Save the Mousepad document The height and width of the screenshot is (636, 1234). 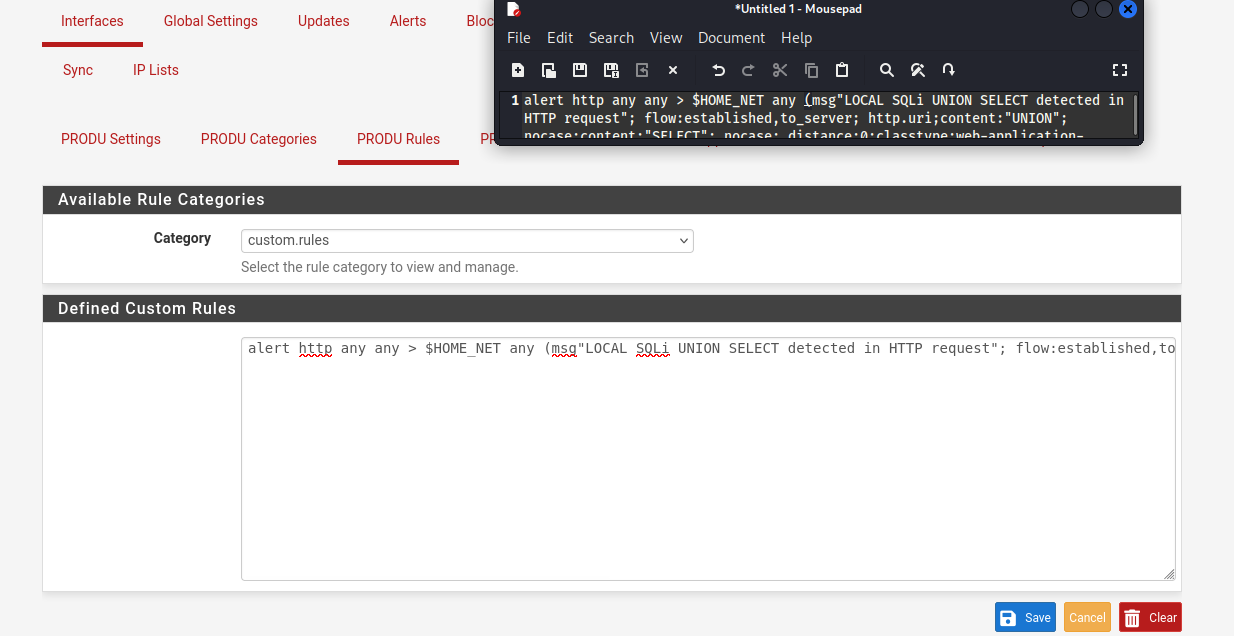[x=580, y=70]
